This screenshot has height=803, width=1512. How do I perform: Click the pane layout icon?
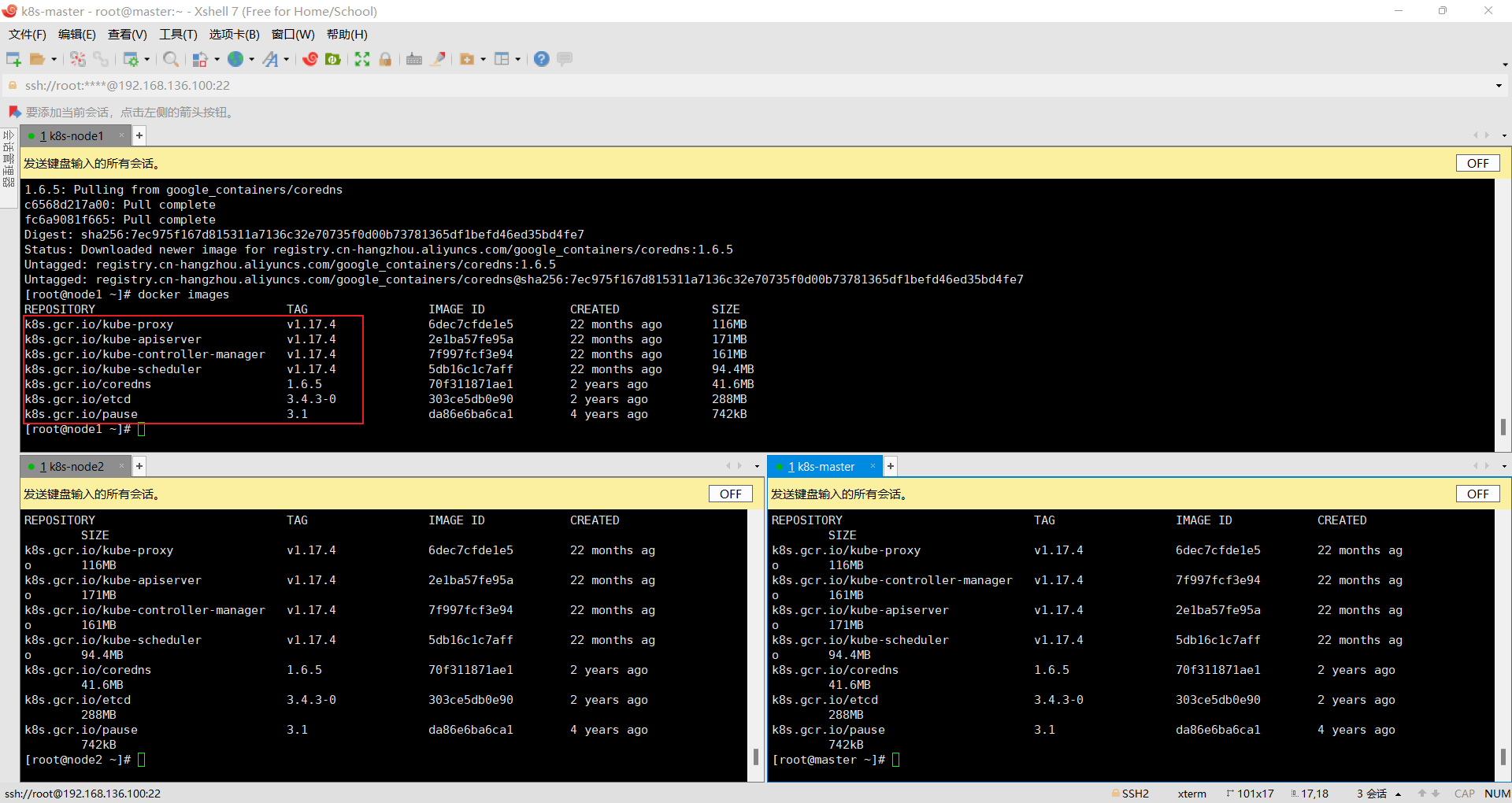click(502, 59)
